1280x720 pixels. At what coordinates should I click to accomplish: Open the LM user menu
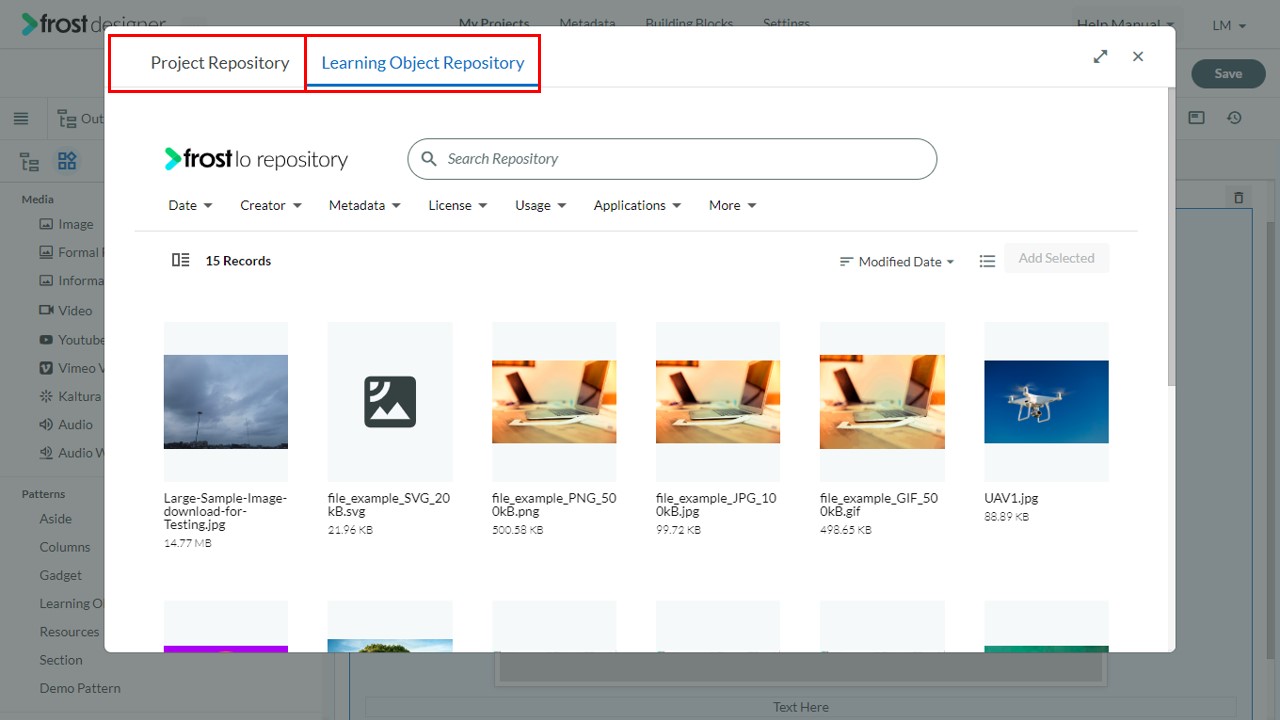1229,25
